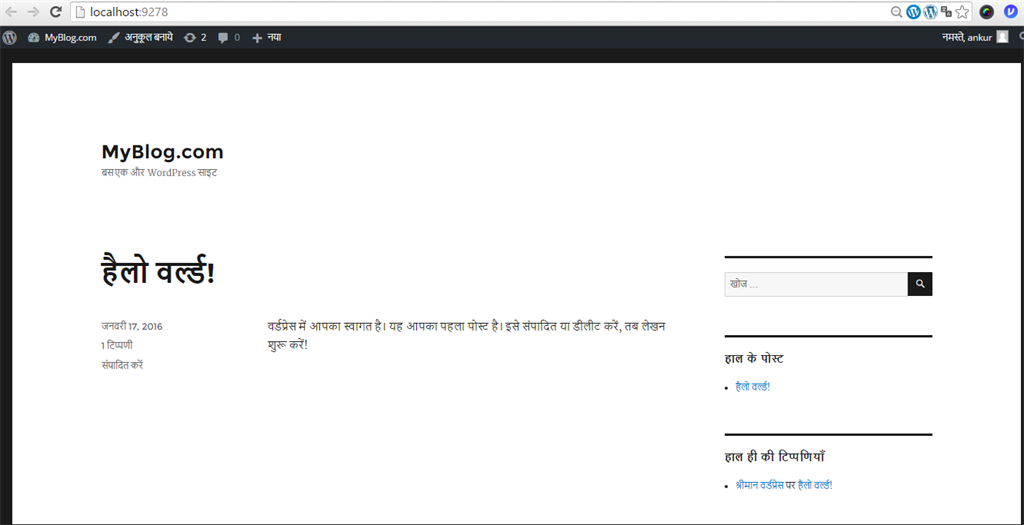
Task: Click the संपादित करें edit link
Action: (122, 365)
